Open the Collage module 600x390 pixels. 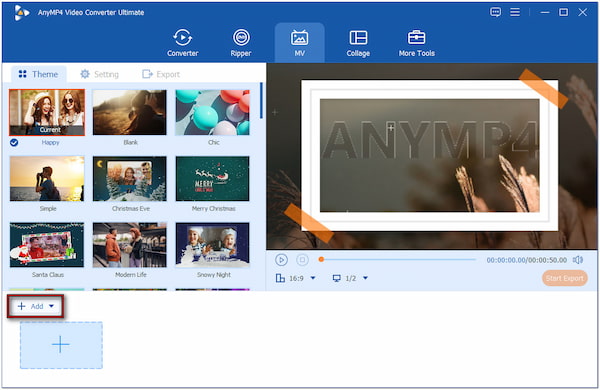[x=358, y=43]
